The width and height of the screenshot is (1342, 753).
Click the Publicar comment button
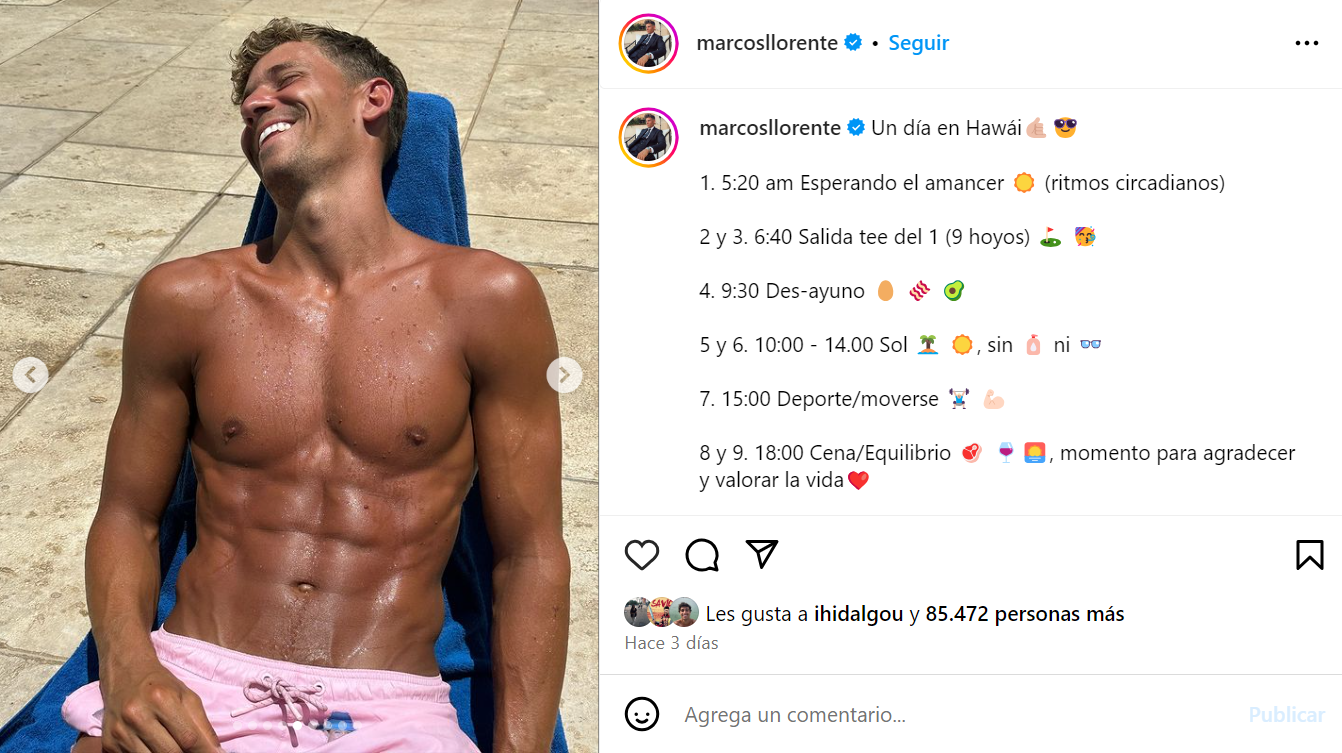(1287, 715)
